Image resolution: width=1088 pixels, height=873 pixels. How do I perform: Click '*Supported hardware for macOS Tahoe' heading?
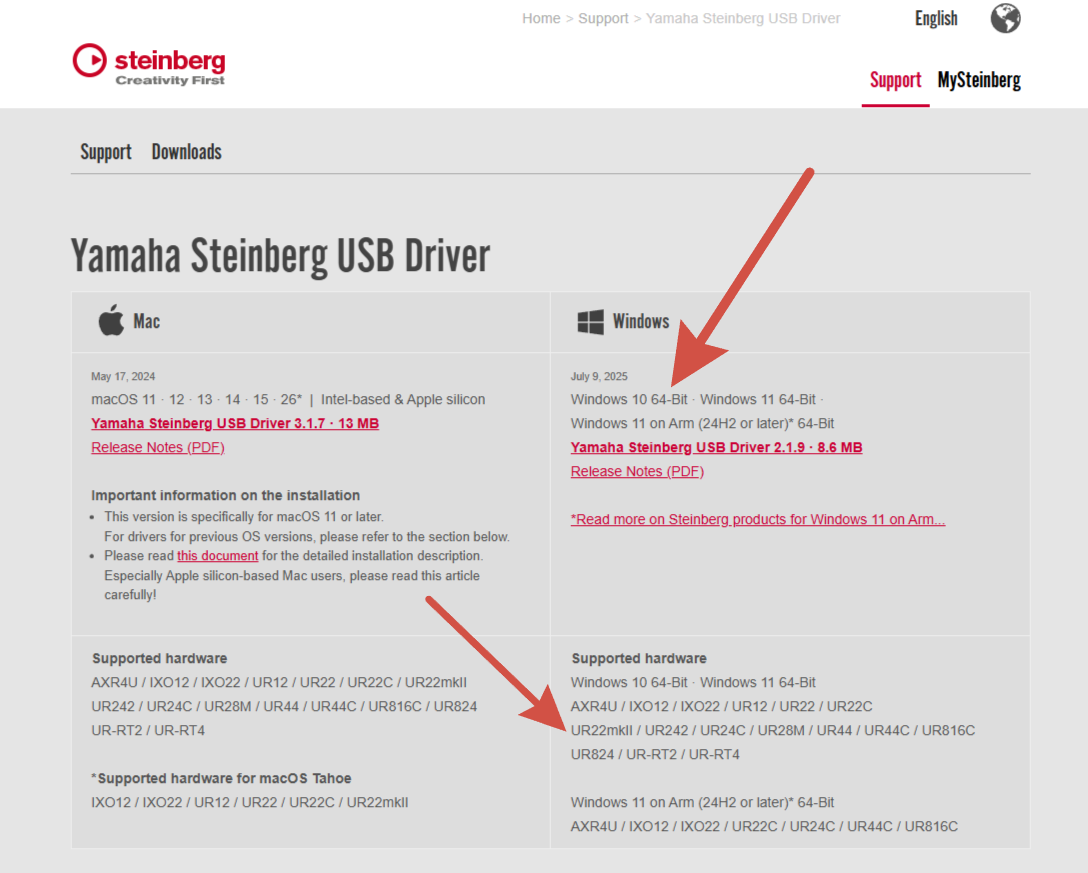point(221,779)
